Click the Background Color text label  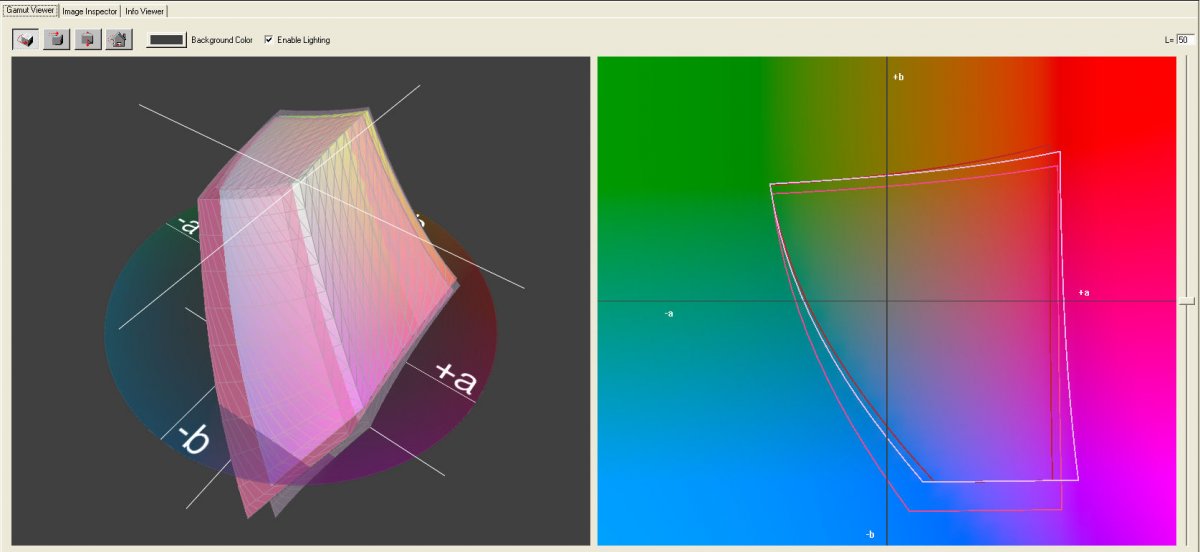223,40
